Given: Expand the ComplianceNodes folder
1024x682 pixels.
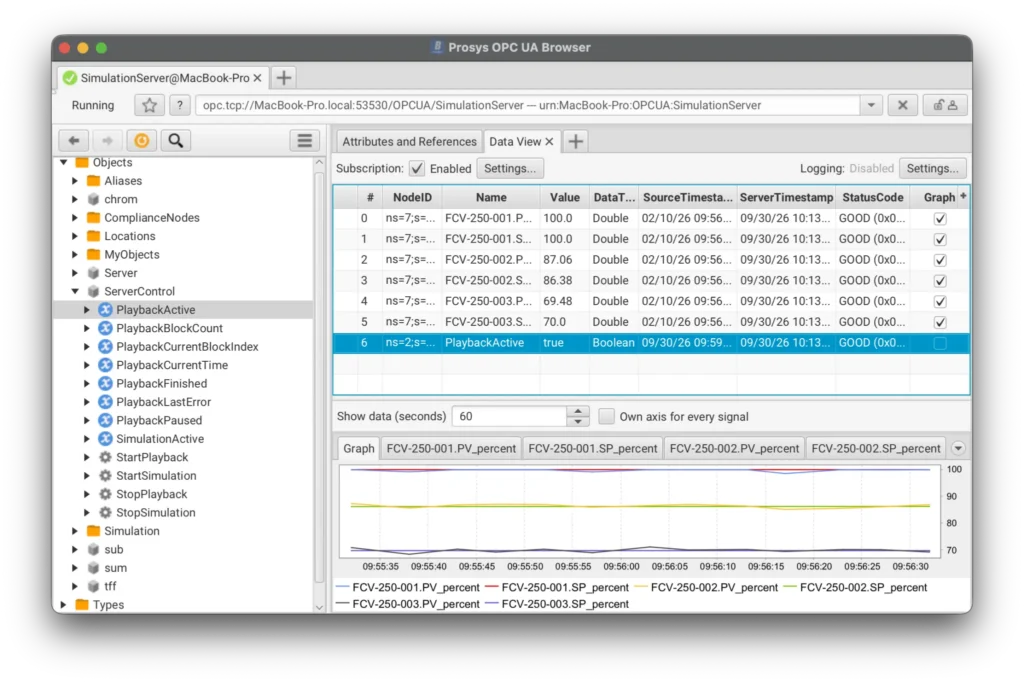Looking at the screenshot, I should [75, 218].
